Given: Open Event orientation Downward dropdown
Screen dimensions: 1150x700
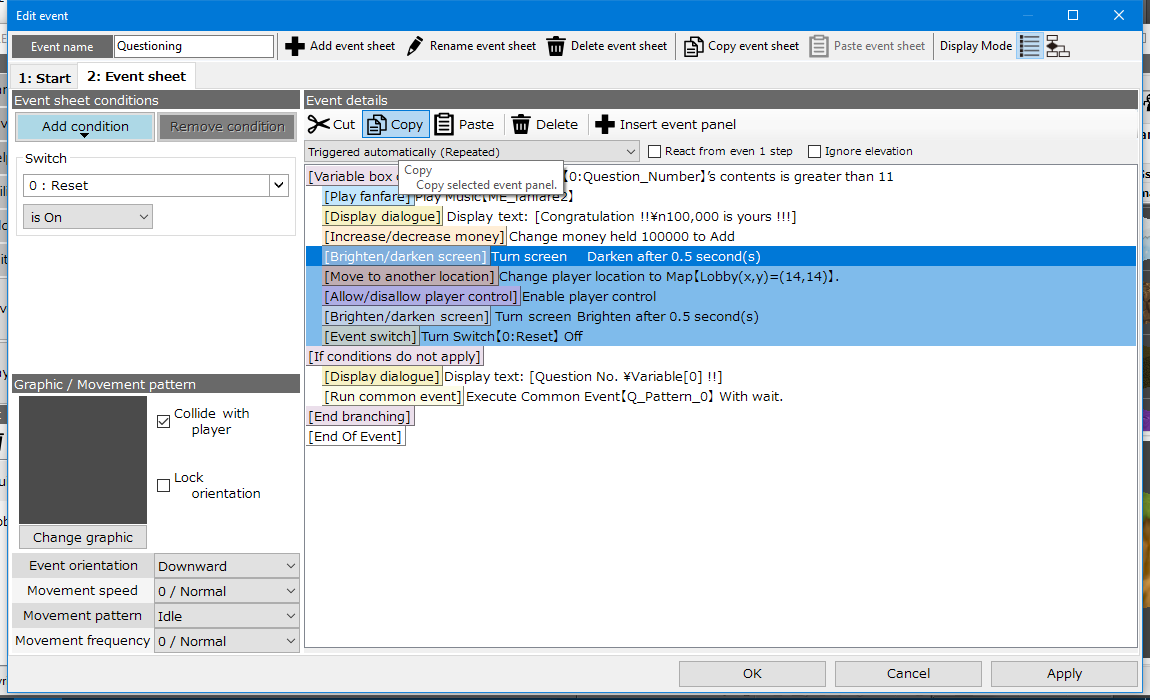Looking at the screenshot, I should point(227,566).
